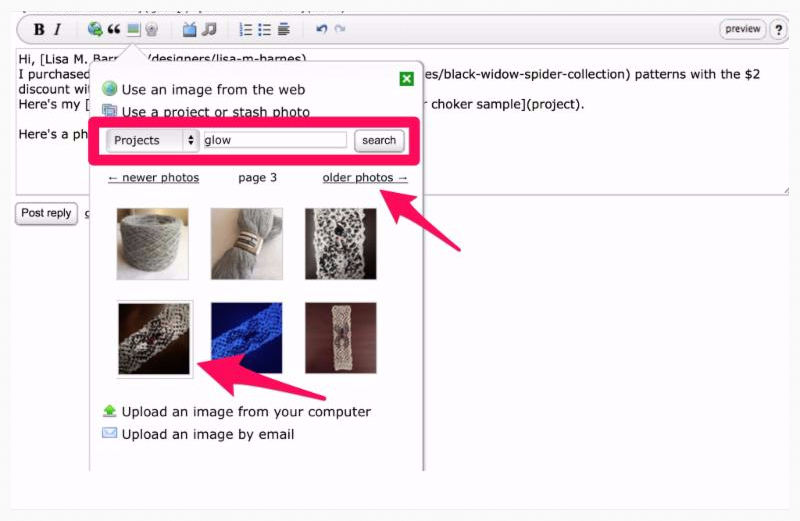Open the Projects dropdown selector

153,140
